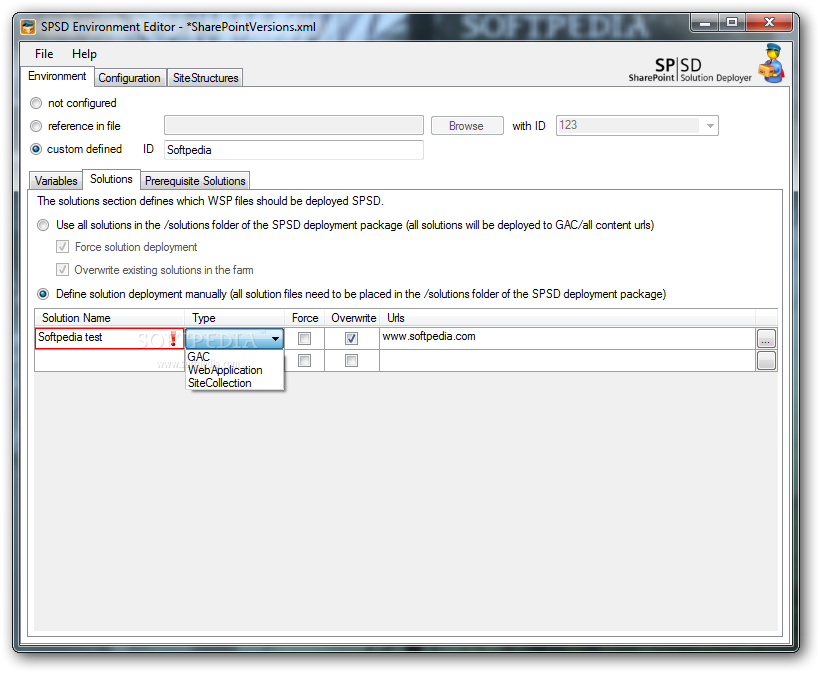This screenshot has height=673, width=820.
Task: Select the Solutions tab
Action: [x=111, y=179]
